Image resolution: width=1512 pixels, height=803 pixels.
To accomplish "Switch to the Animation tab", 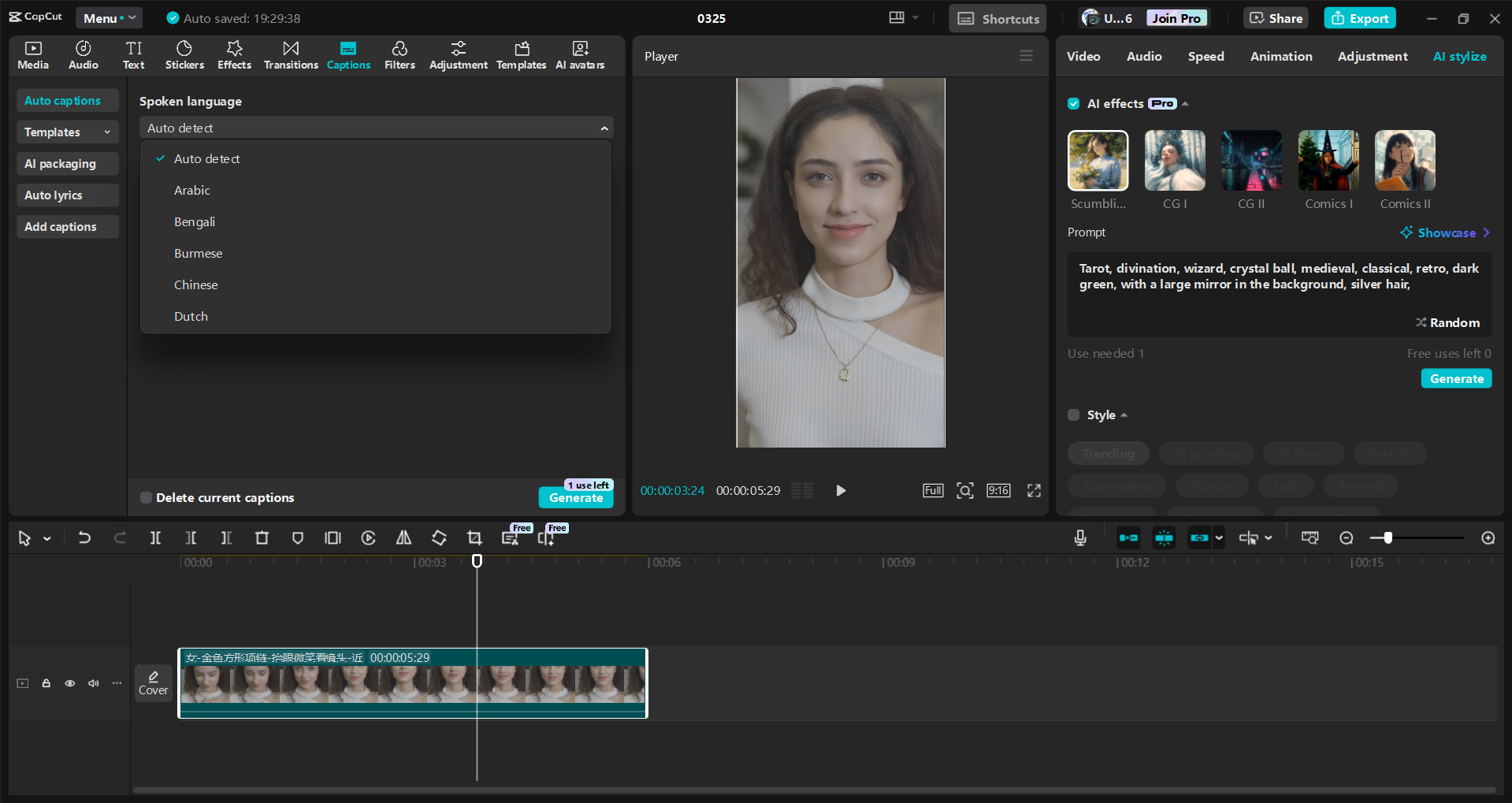I will pos(1280,56).
